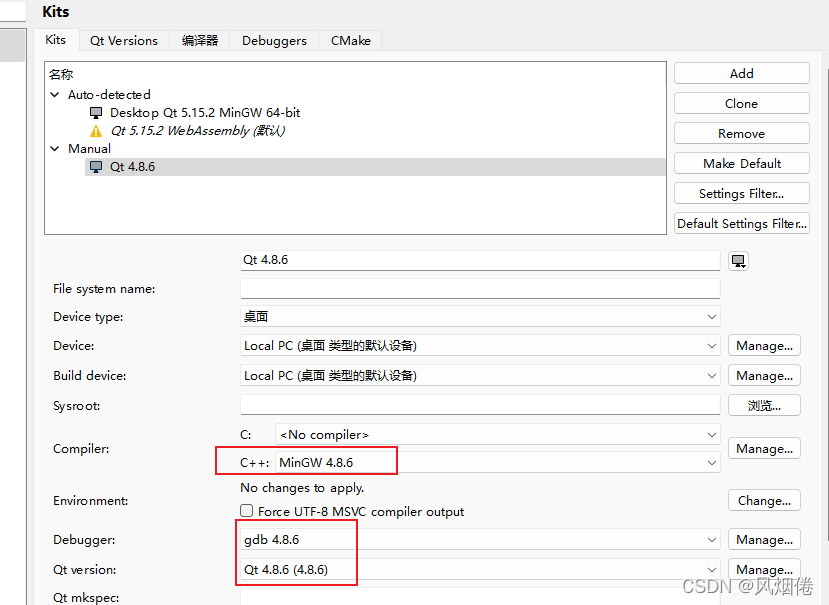Click Manage button next to Device
The height and width of the screenshot is (605, 829).
(764, 346)
